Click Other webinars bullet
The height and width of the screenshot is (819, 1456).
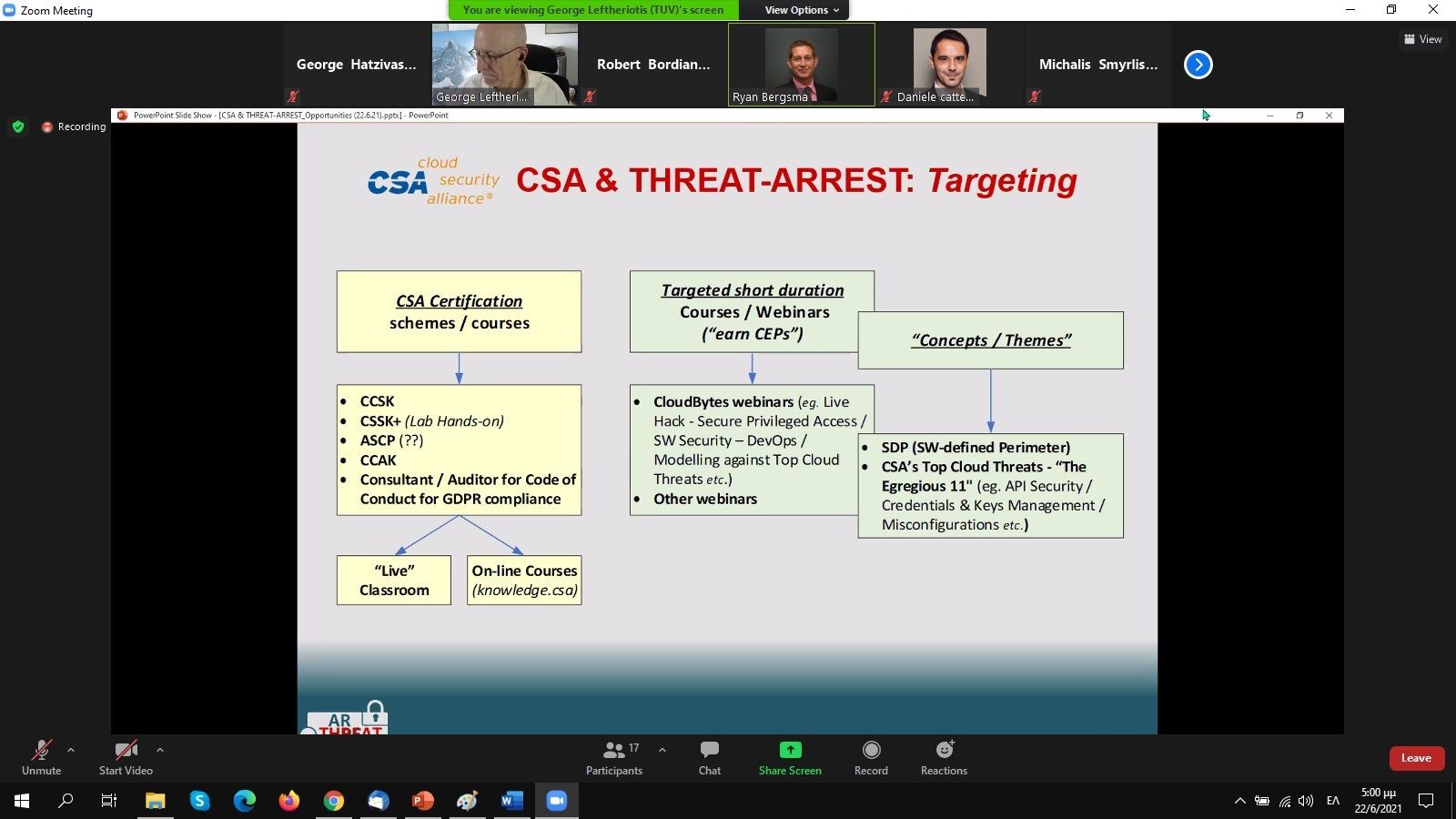click(x=705, y=499)
